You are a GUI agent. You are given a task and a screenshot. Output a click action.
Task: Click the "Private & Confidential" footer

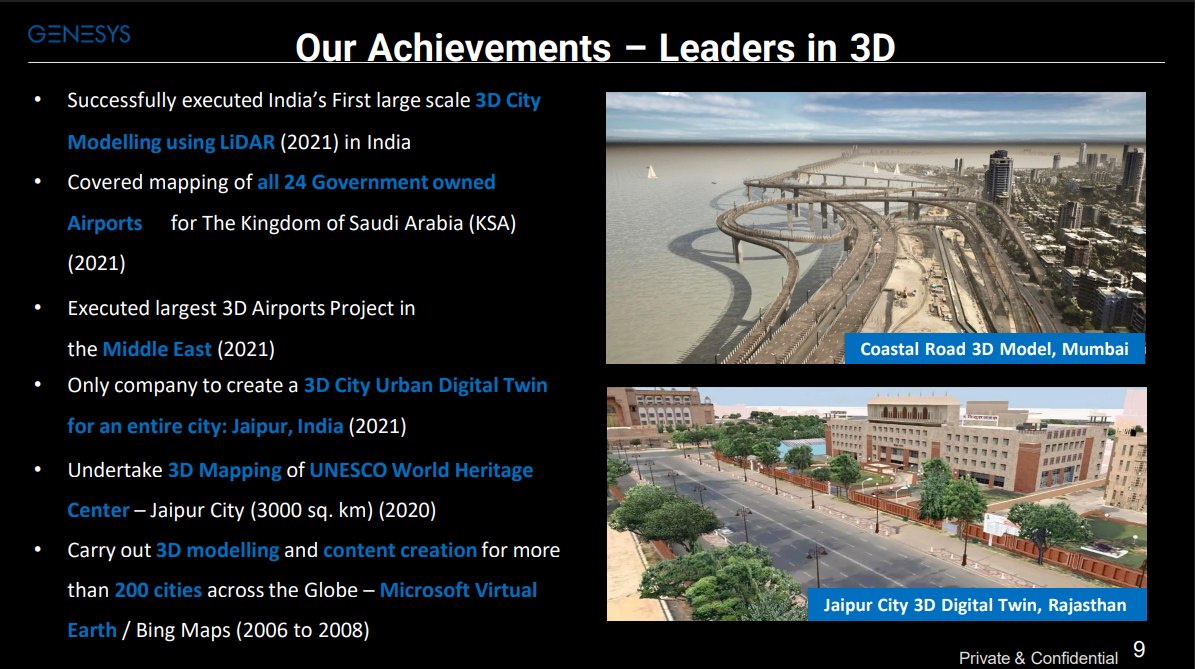[x=1038, y=658]
